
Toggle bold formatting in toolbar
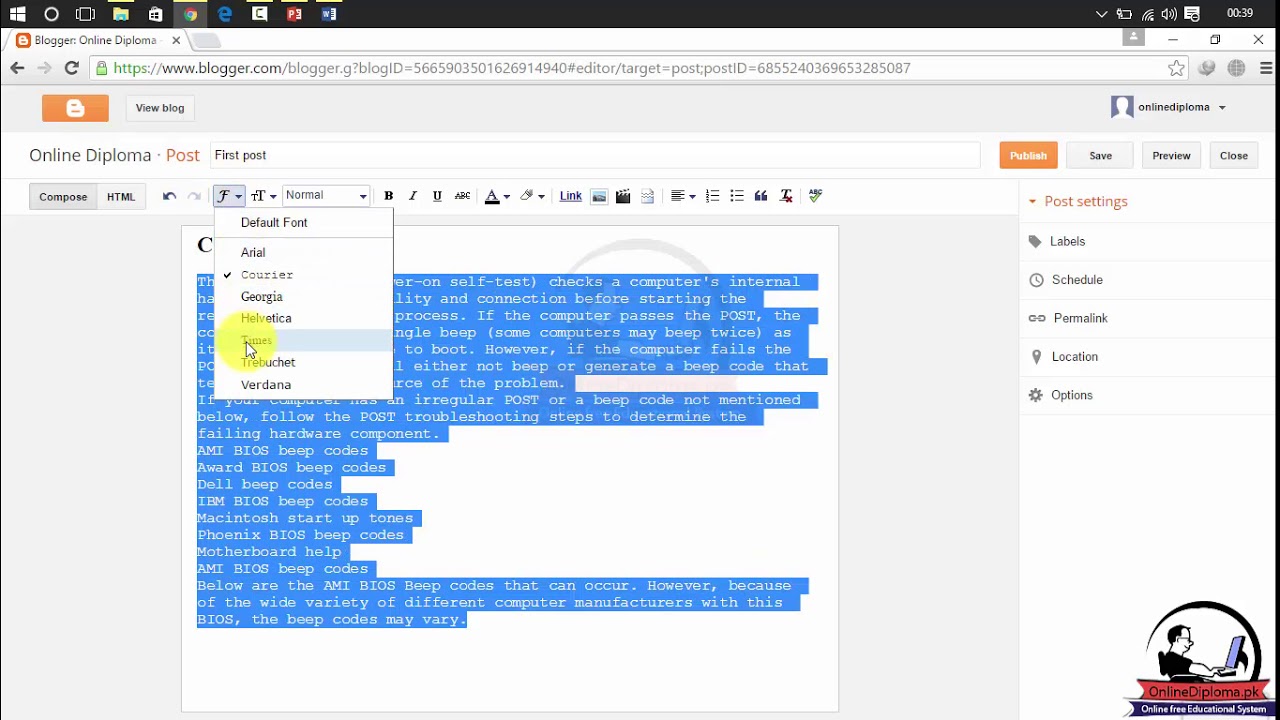388,196
